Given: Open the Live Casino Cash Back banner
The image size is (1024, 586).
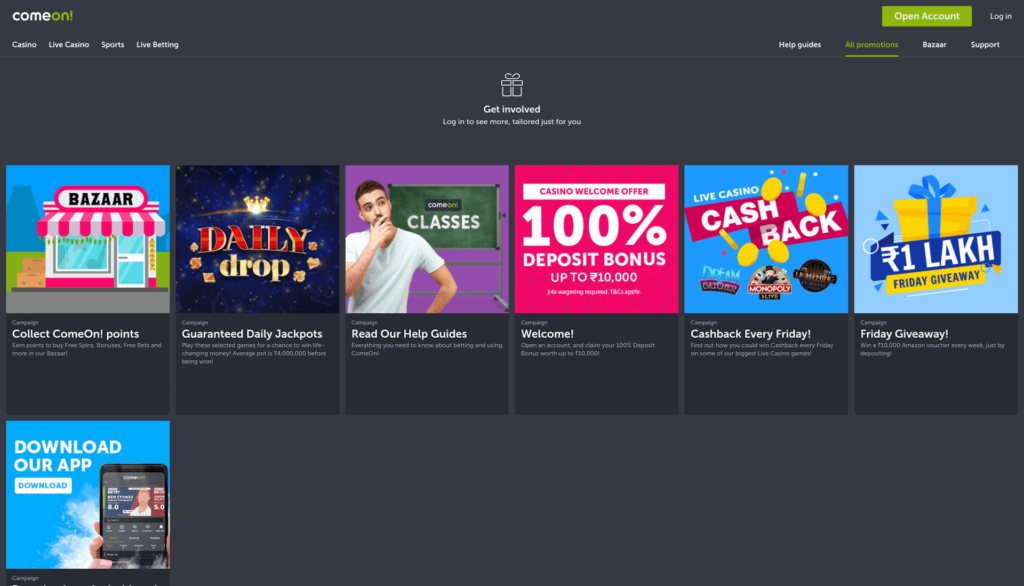Looking at the screenshot, I should (x=766, y=239).
